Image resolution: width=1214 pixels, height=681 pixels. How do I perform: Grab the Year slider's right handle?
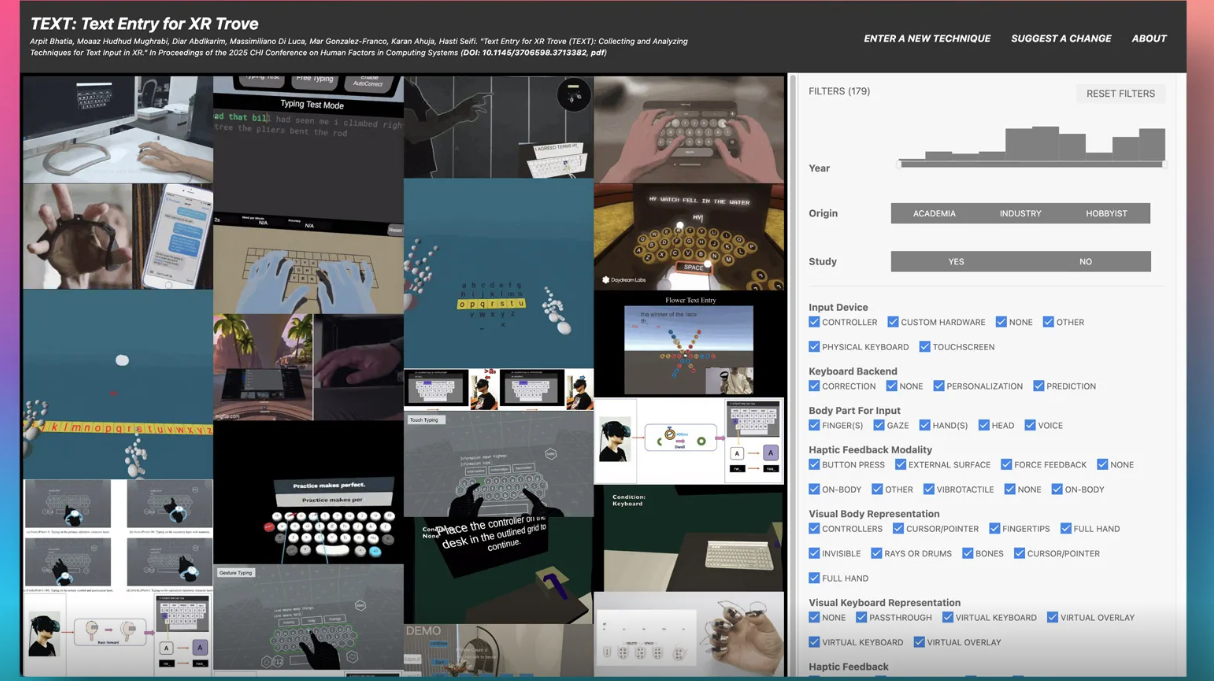(1164, 164)
